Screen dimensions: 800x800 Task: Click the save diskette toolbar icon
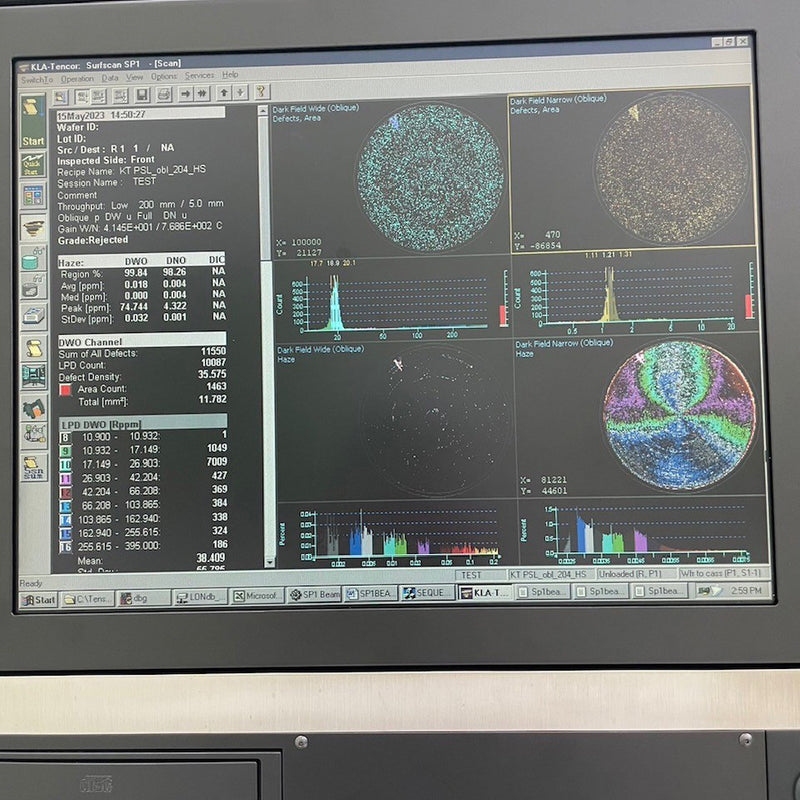142,95
